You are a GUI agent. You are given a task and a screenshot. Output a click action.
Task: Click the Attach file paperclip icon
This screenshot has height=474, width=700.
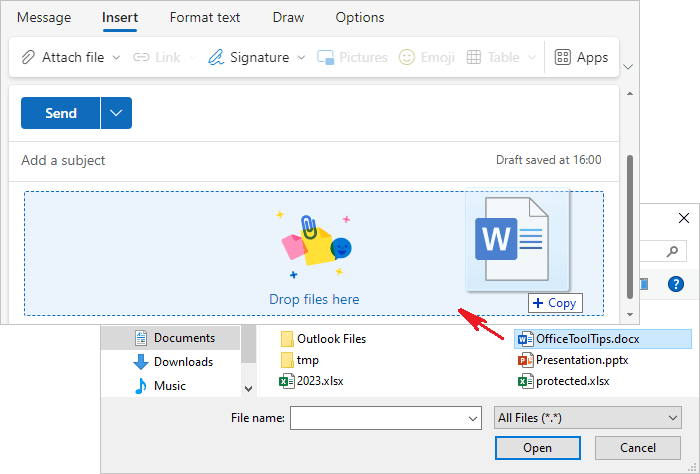point(28,57)
